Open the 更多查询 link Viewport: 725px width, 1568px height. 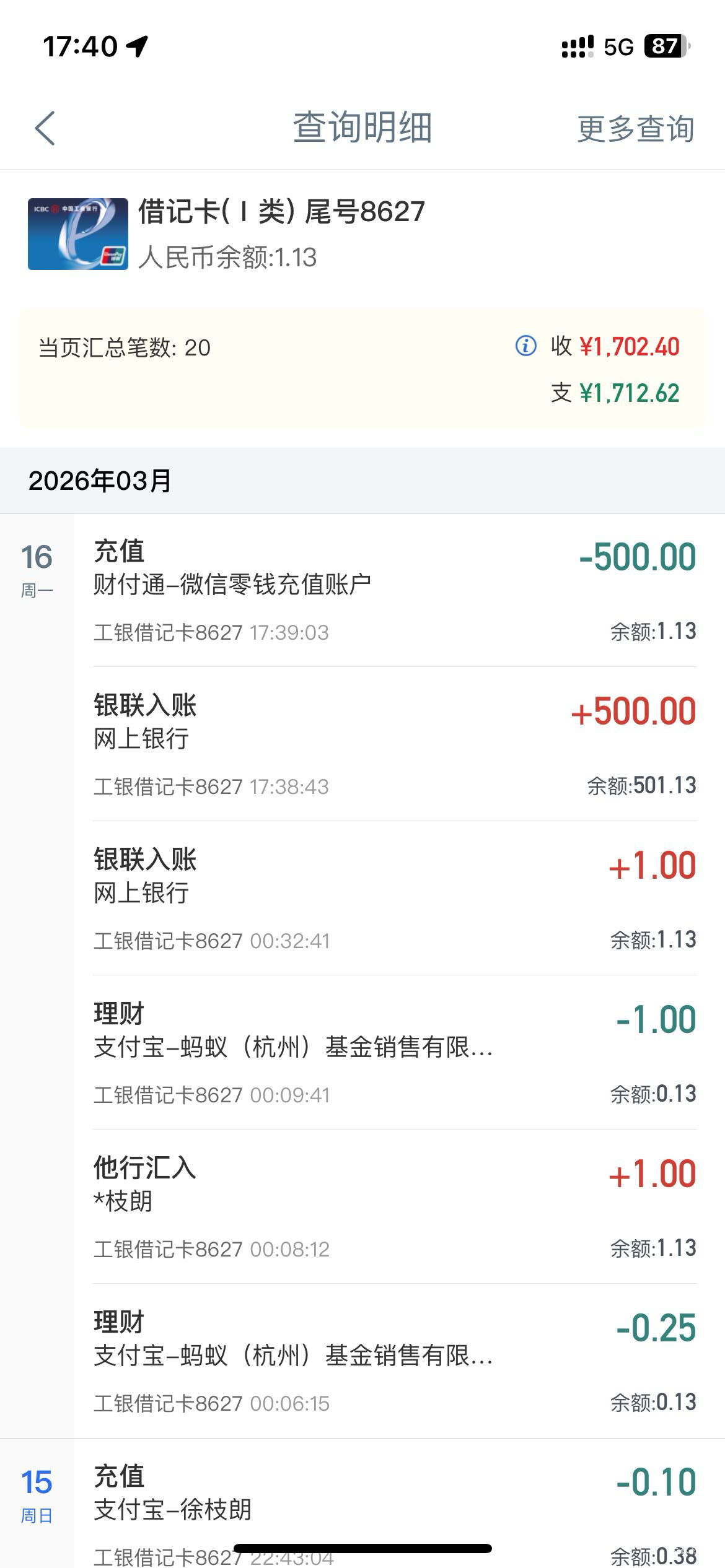tap(635, 129)
